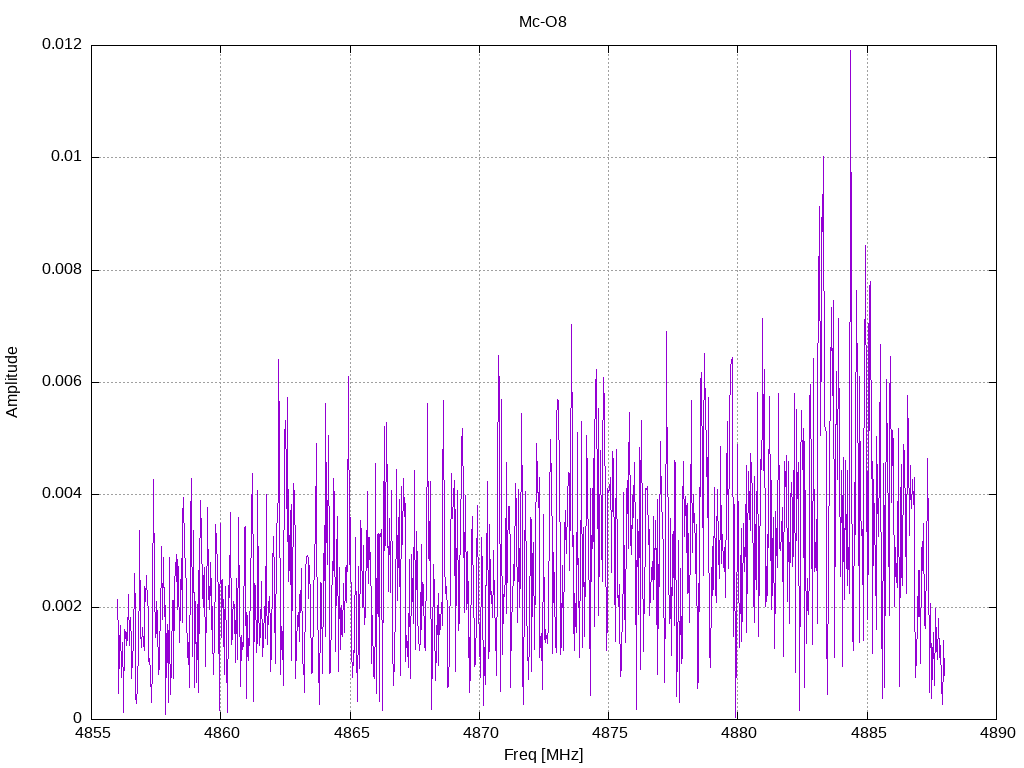Click the x-axis tick value "4865"

(x=351, y=733)
